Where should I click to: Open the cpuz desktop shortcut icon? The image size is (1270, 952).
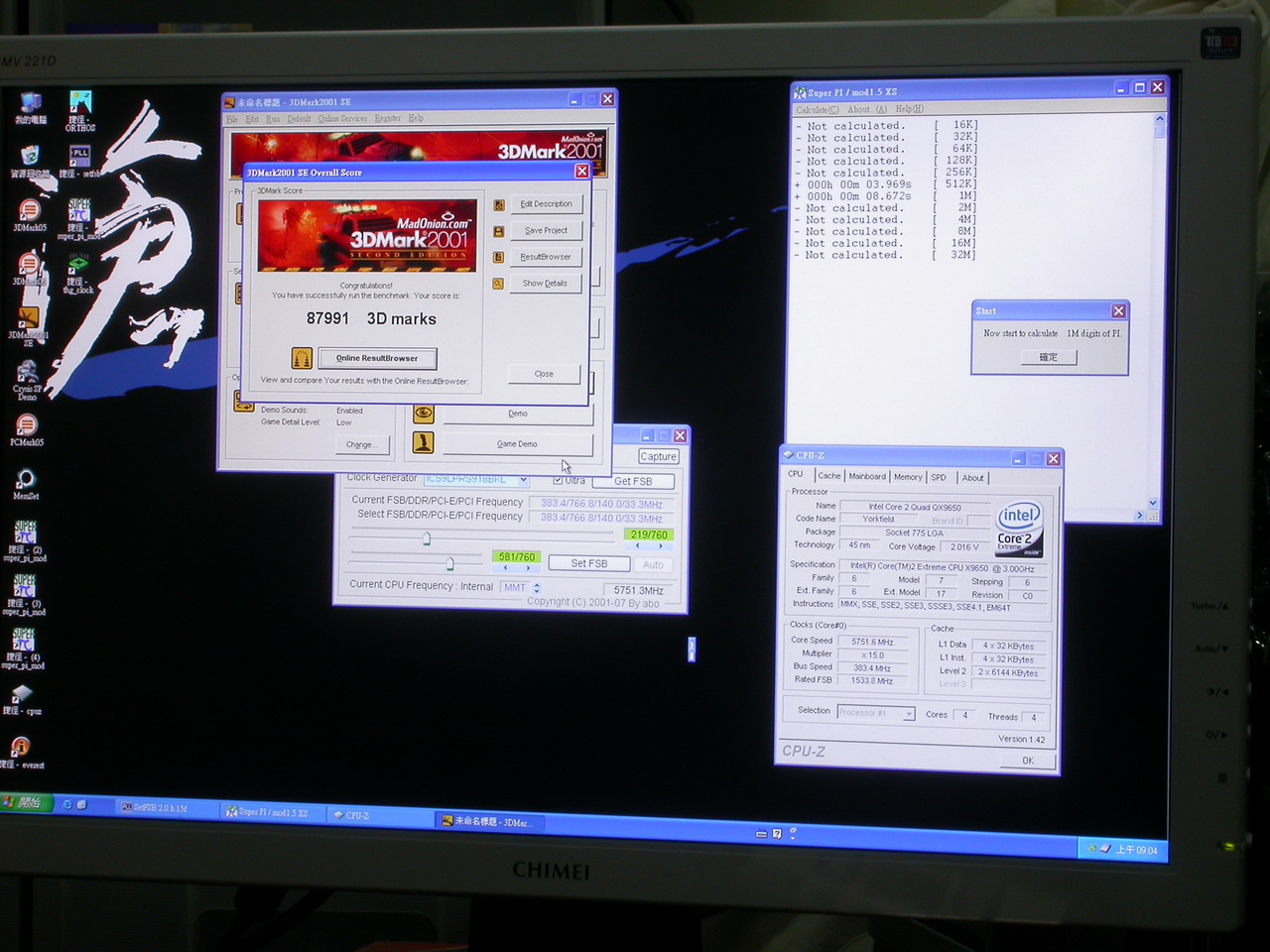pos(22,700)
